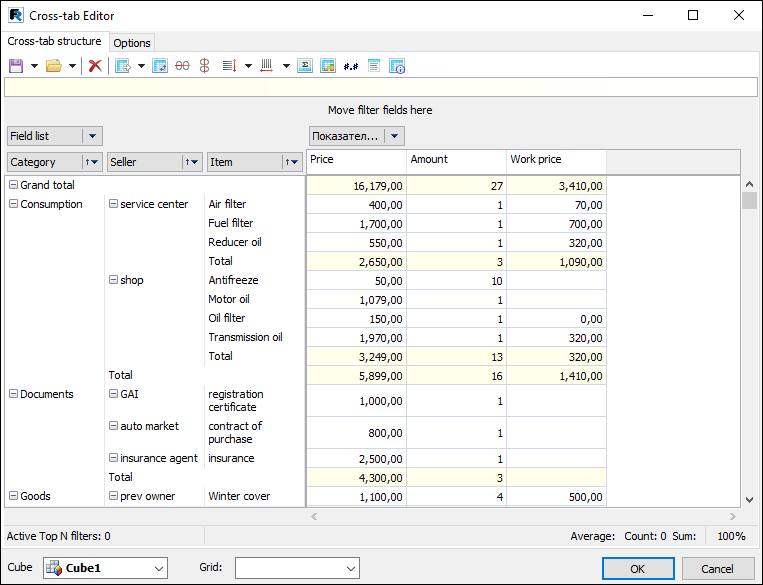Collapse the service center seller group

[x=113, y=204]
